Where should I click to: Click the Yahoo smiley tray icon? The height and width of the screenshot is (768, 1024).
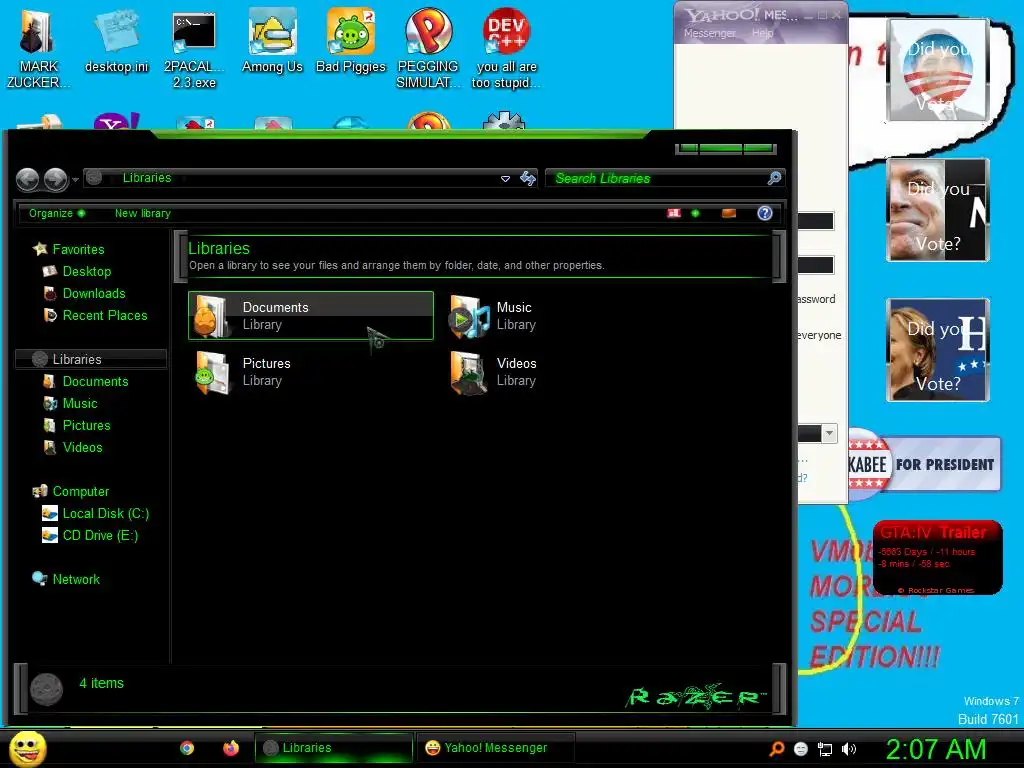(801, 749)
